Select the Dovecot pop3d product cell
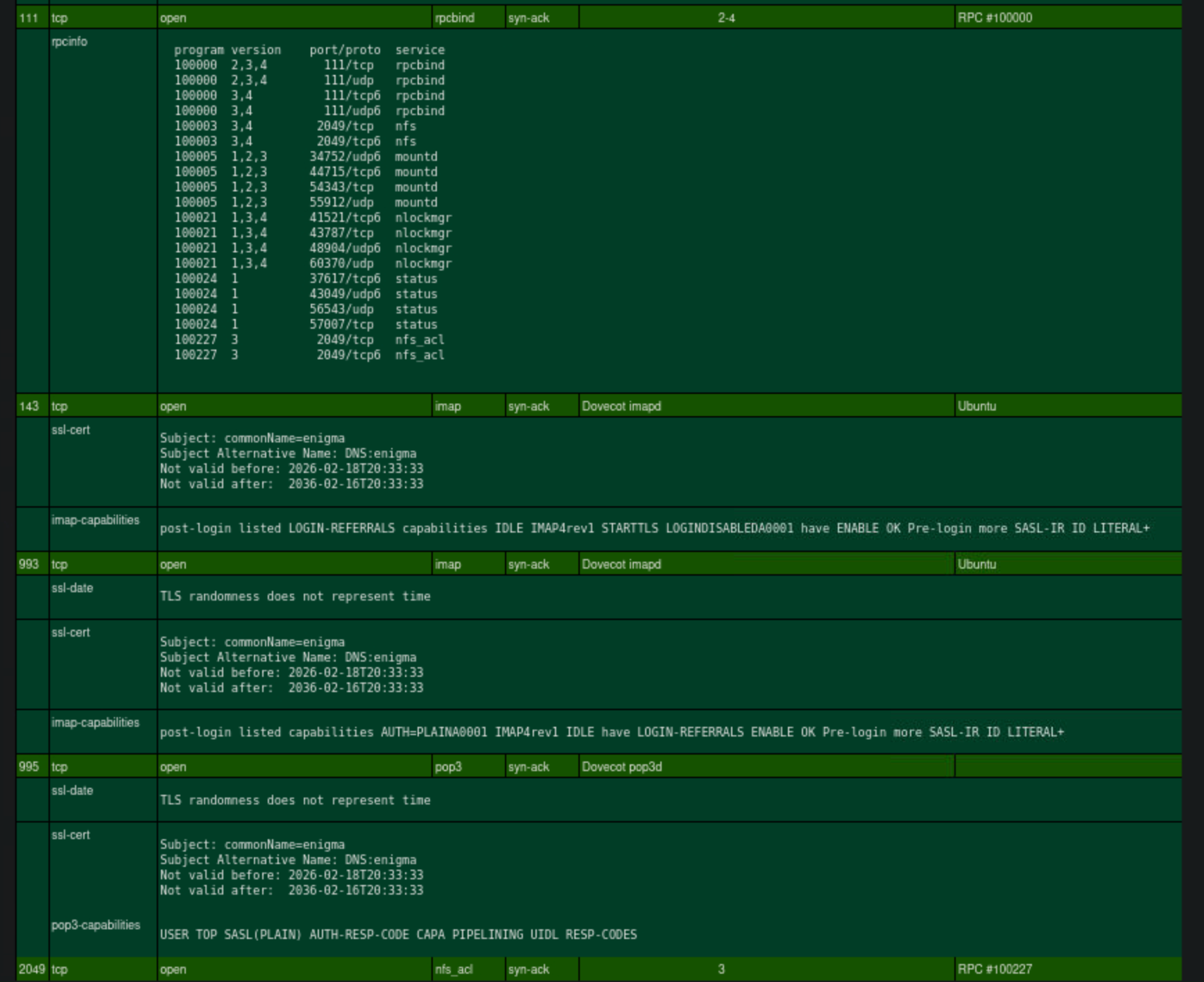The width and height of the screenshot is (1204, 982). point(766,766)
